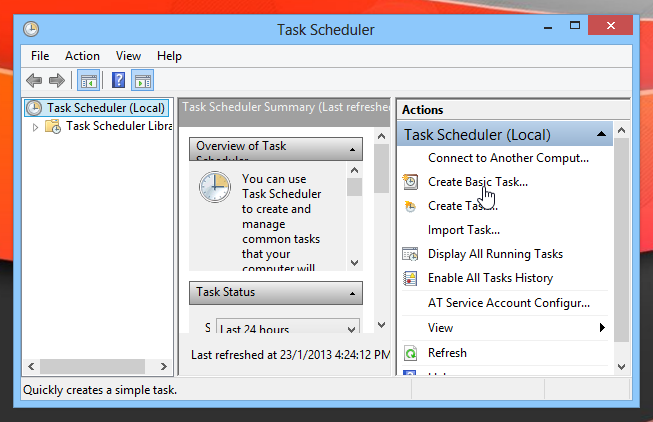
Task: Expand the Task Scheduler Library tree node
Action: tap(37, 127)
